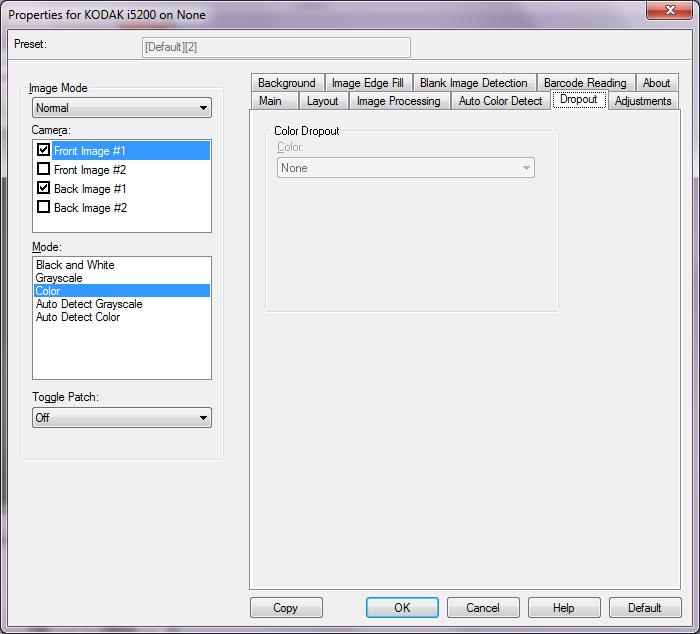Image resolution: width=700 pixels, height=634 pixels.
Task: Open the Blank Image Detection tab
Action: [473, 83]
